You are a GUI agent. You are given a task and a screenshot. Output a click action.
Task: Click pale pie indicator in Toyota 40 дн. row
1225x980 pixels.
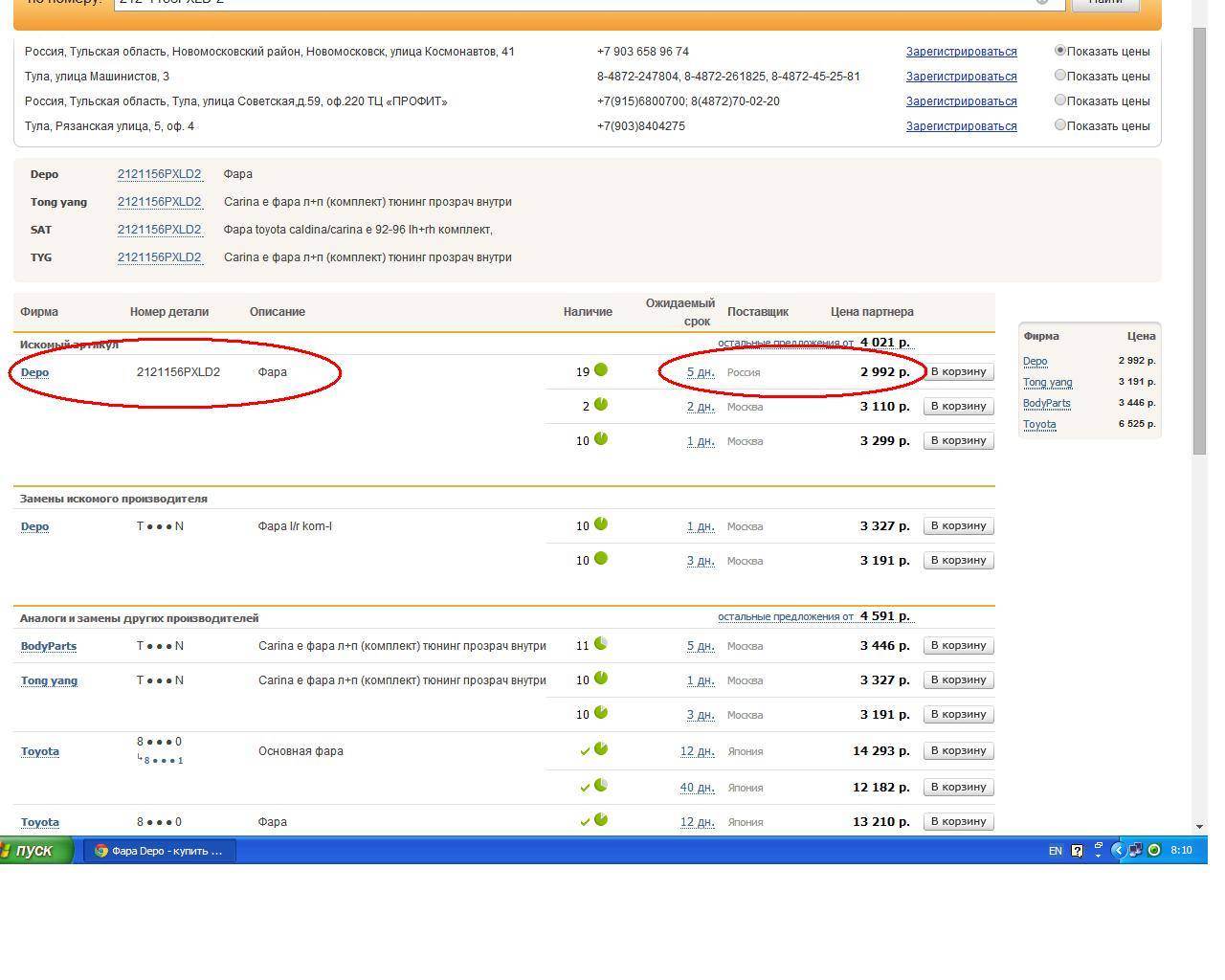pyautogui.click(x=601, y=786)
